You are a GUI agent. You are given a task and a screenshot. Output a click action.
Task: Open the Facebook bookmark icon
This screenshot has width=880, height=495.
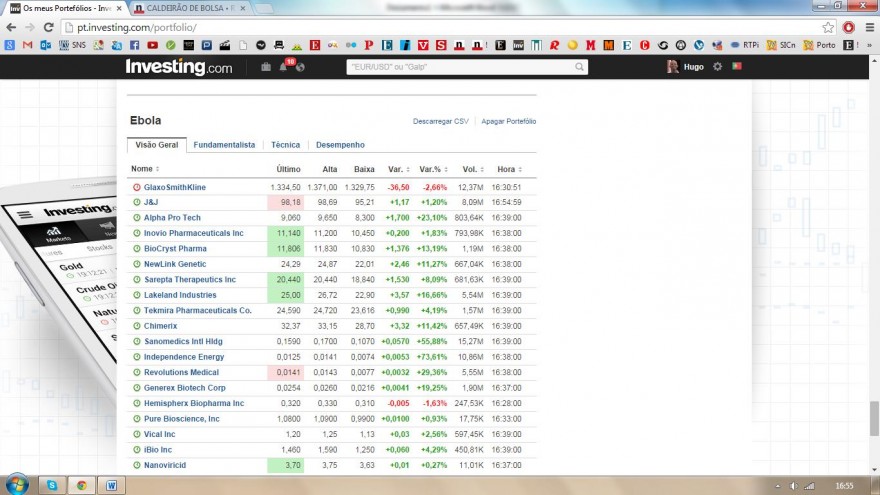click(x=135, y=45)
